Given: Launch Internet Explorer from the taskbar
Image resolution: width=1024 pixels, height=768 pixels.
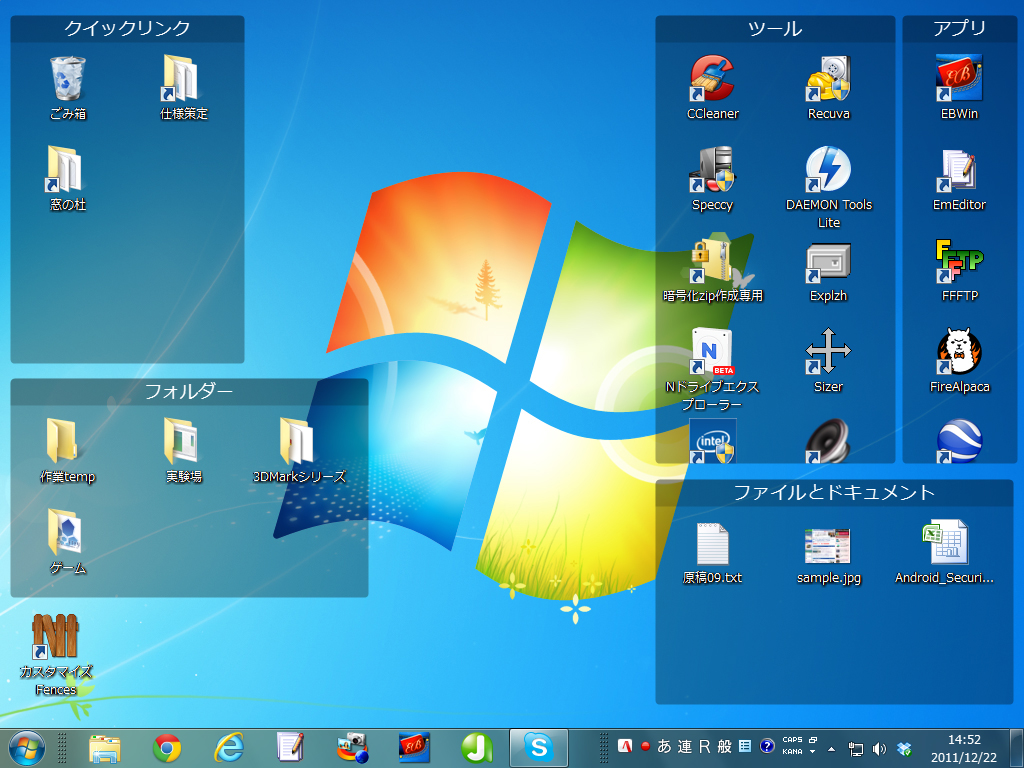Looking at the screenshot, I should pos(229,748).
